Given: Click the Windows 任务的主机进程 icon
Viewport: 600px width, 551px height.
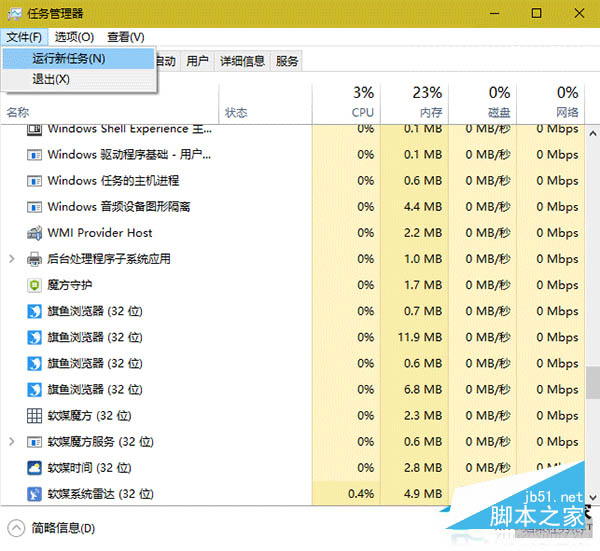Looking at the screenshot, I should click(x=32, y=181).
